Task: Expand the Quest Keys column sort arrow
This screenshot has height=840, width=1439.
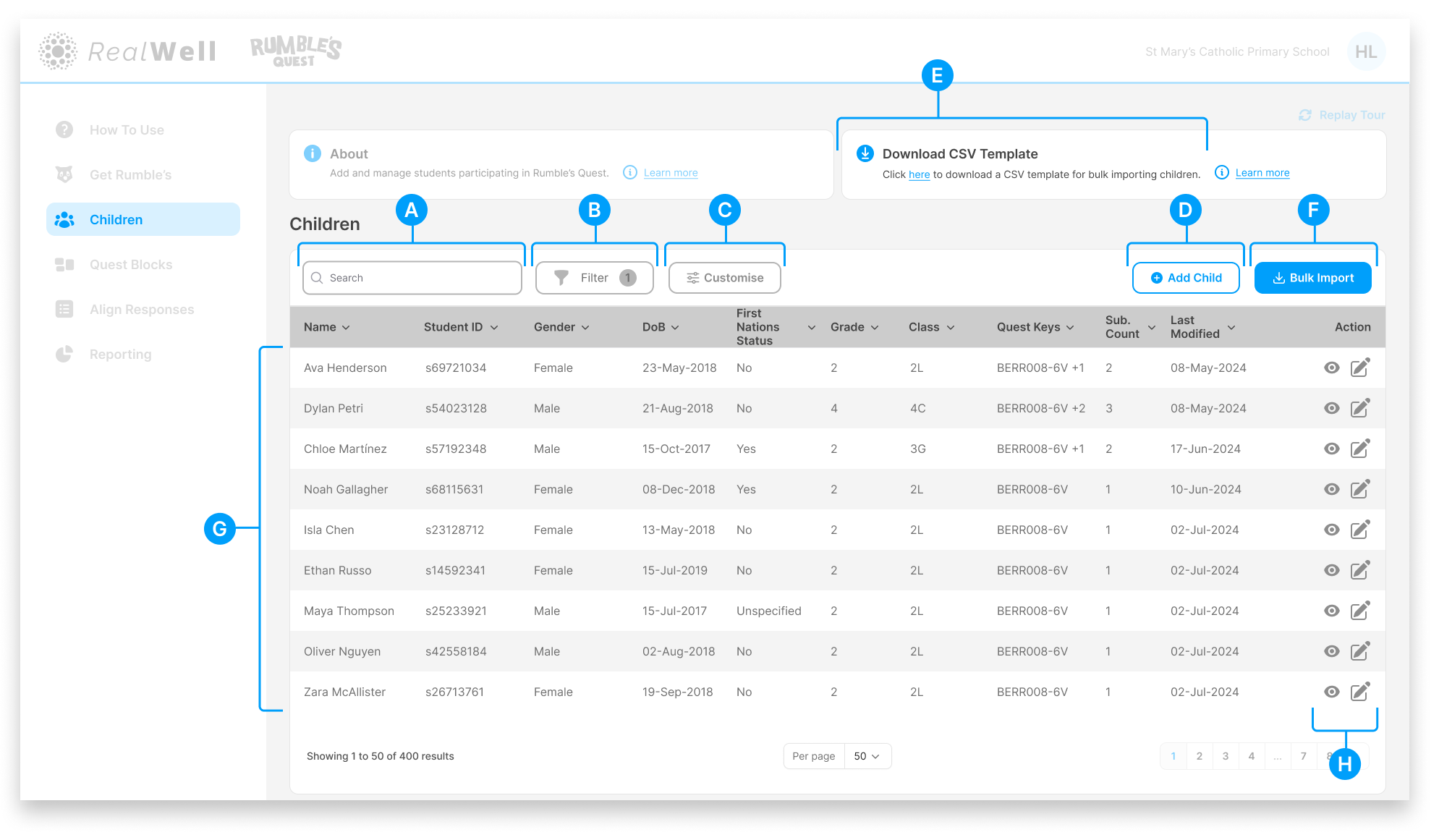Action: point(1070,328)
